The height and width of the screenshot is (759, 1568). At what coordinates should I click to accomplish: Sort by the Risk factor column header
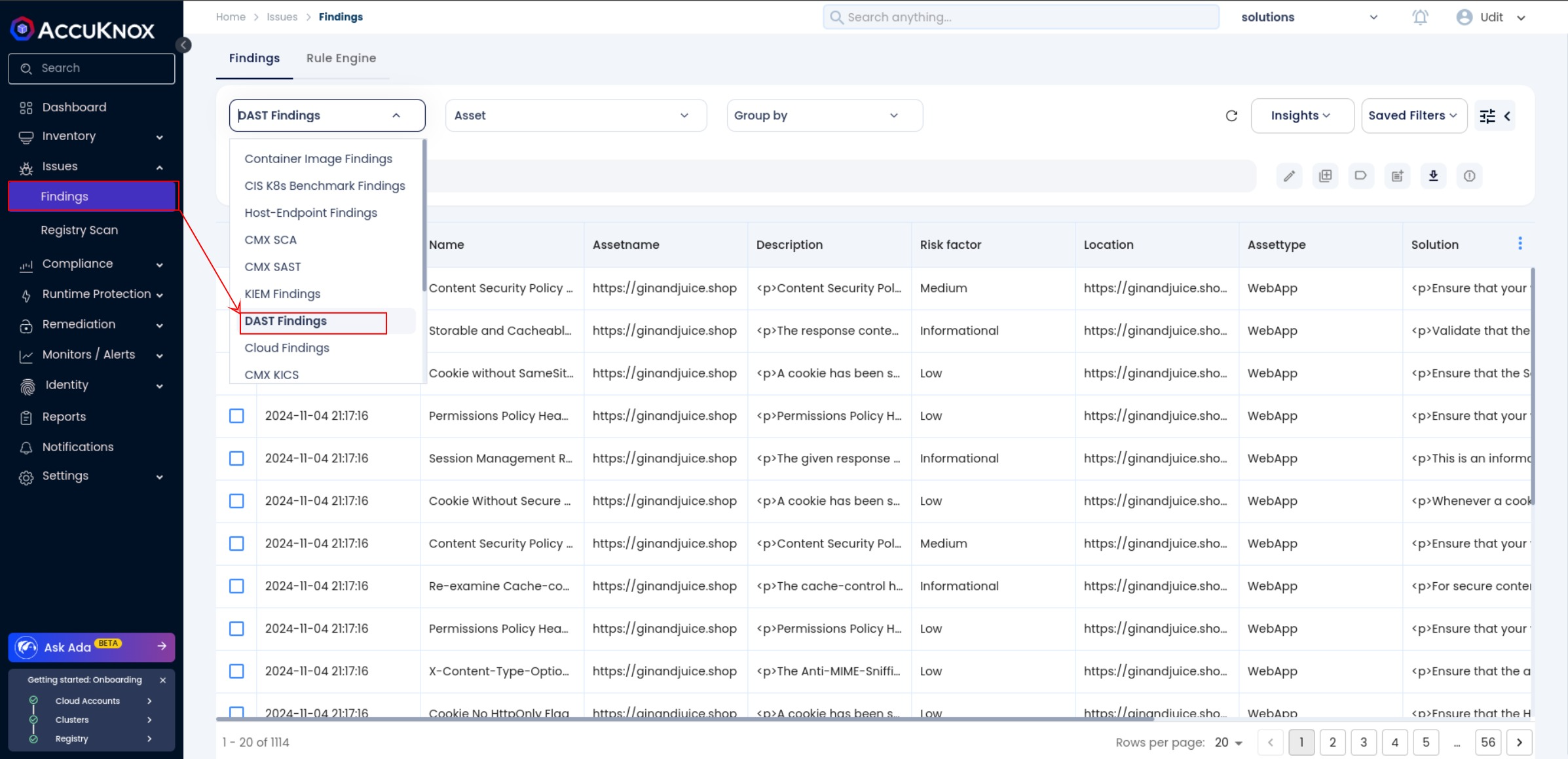950,245
